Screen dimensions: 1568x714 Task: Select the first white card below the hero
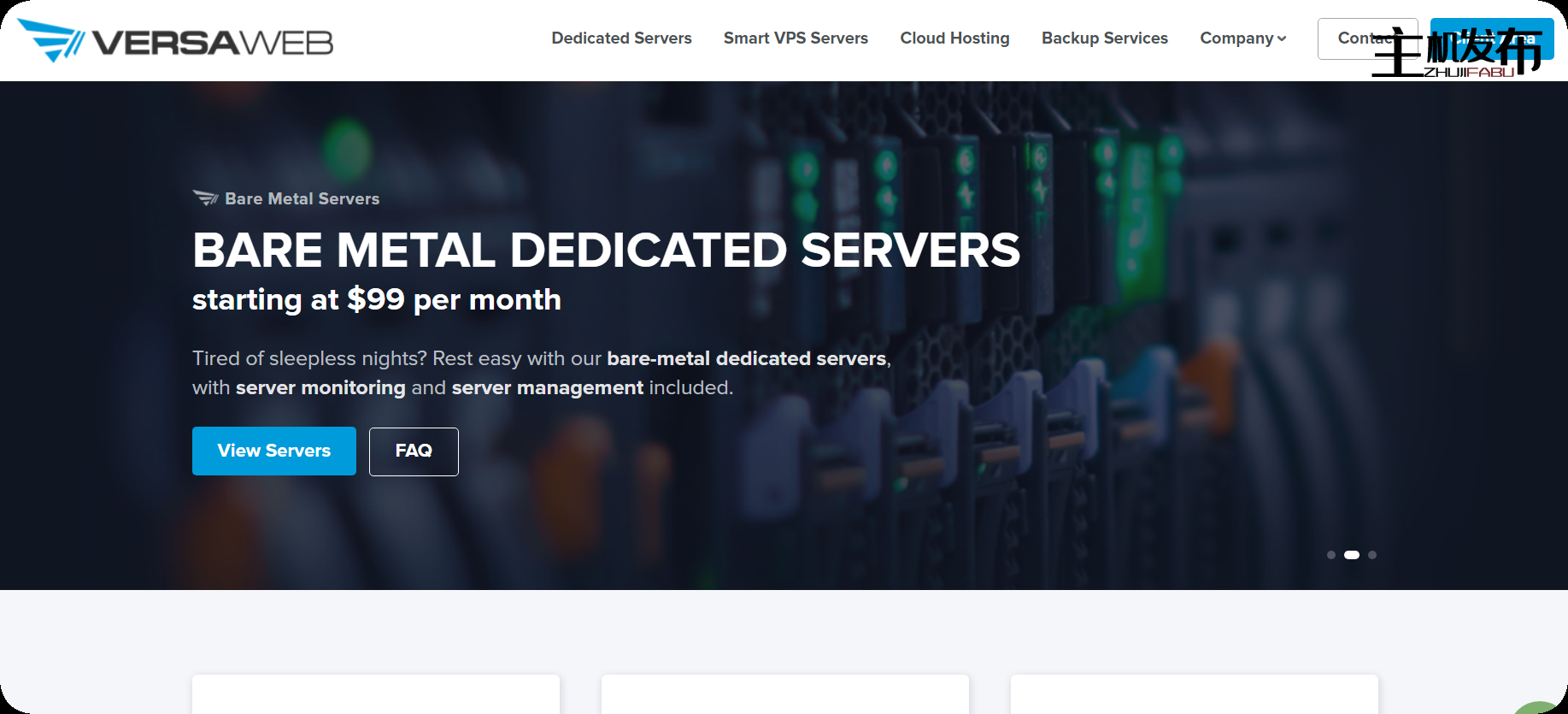[376, 693]
